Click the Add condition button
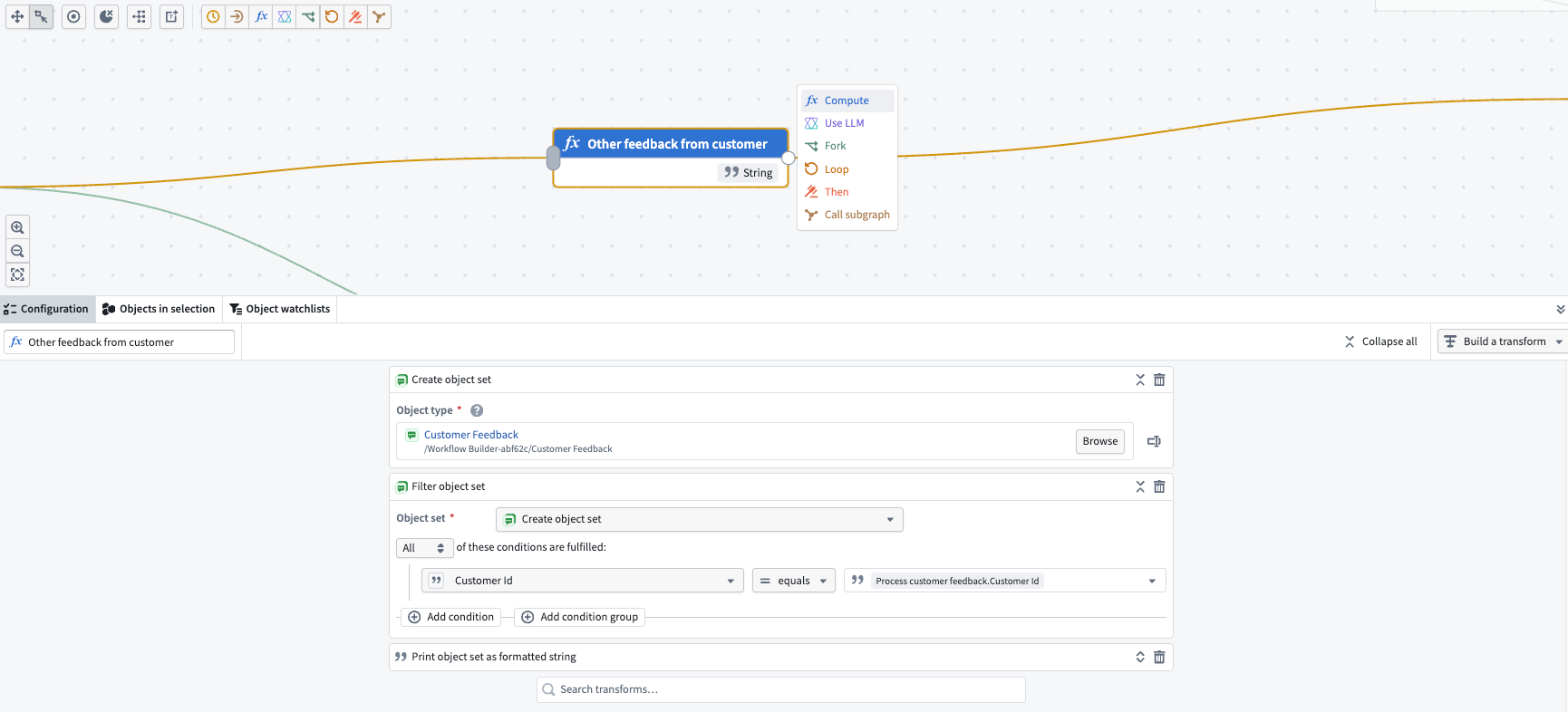The width and height of the screenshot is (1568, 712). pos(451,617)
